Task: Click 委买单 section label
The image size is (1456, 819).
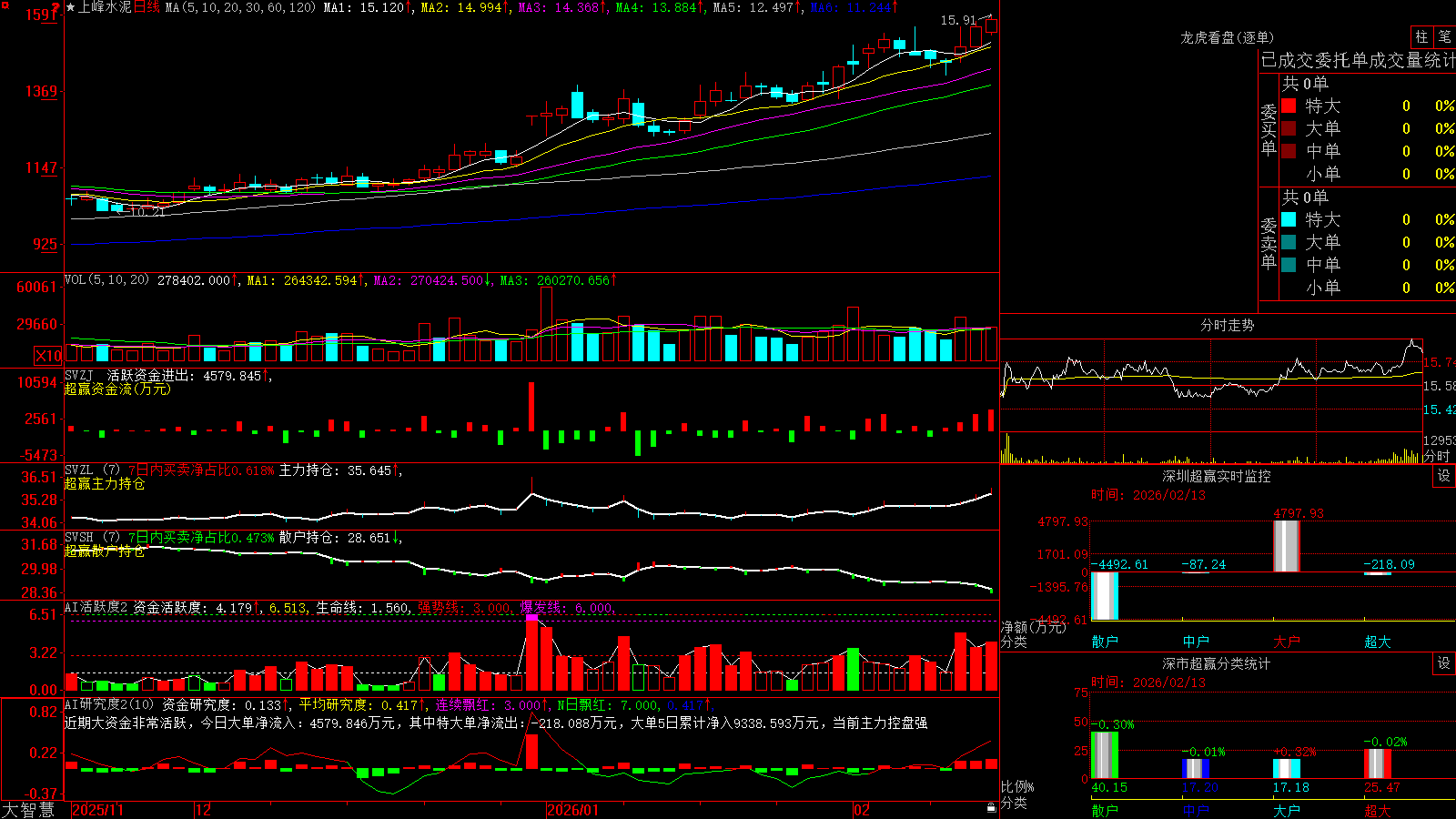Action: click(x=1269, y=130)
